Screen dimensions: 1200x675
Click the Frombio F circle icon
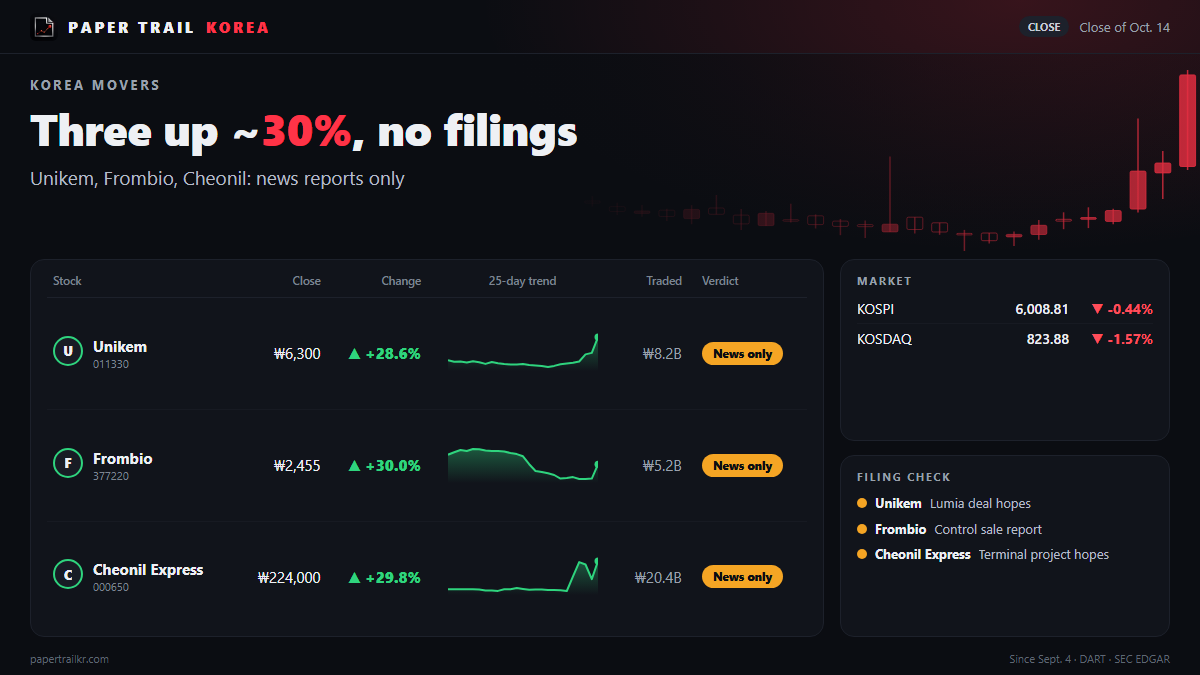pyautogui.click(x=67, y=463)
